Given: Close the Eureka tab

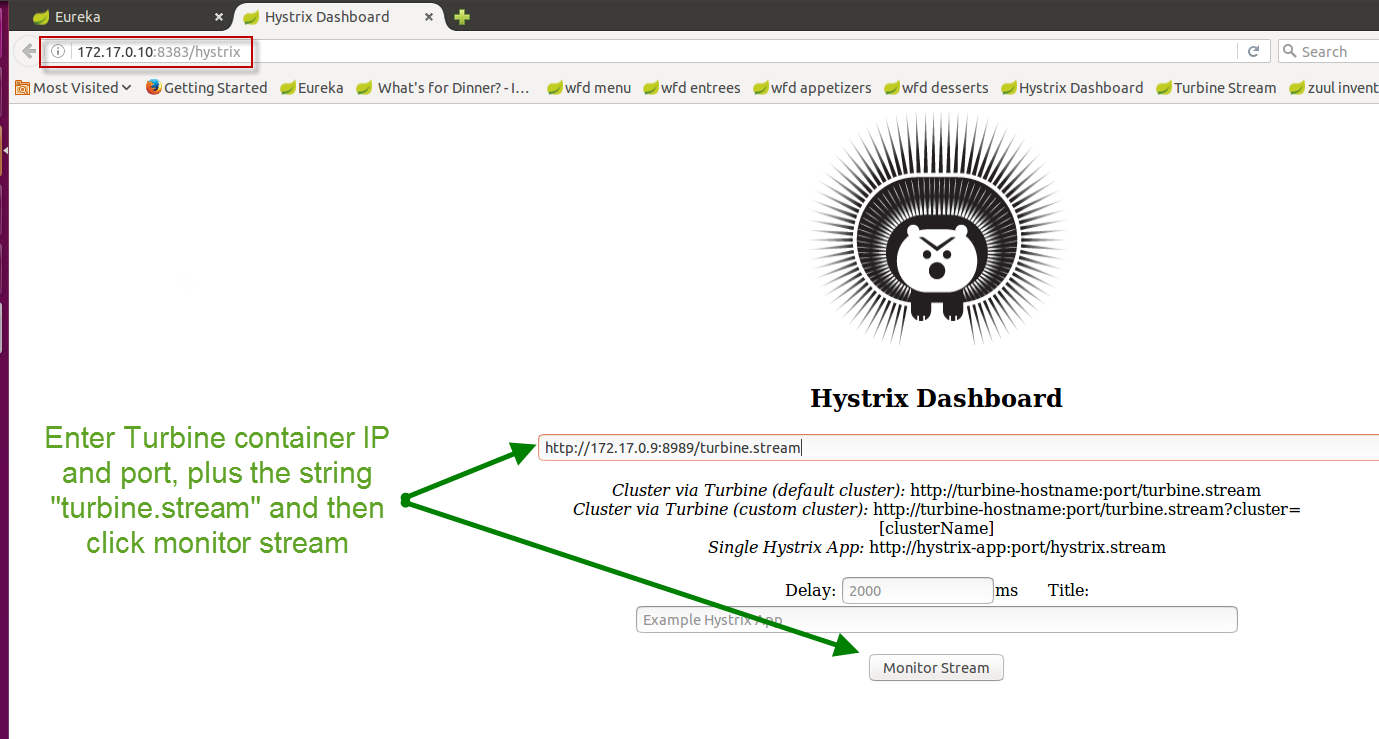Looking at the screenshot, I should pos(219,17).
